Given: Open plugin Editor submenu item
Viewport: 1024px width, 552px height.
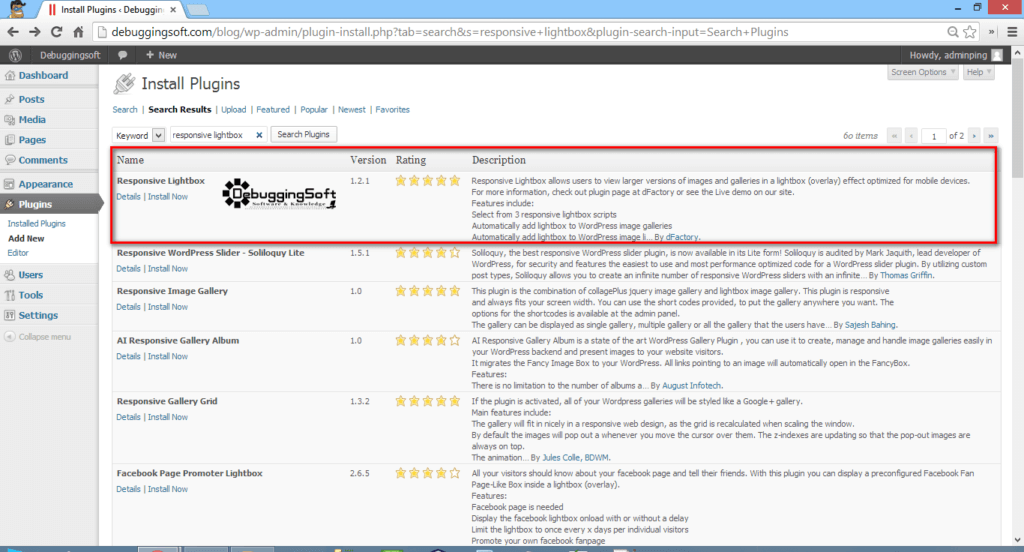Looking at the screenshot, I should 18,253.
